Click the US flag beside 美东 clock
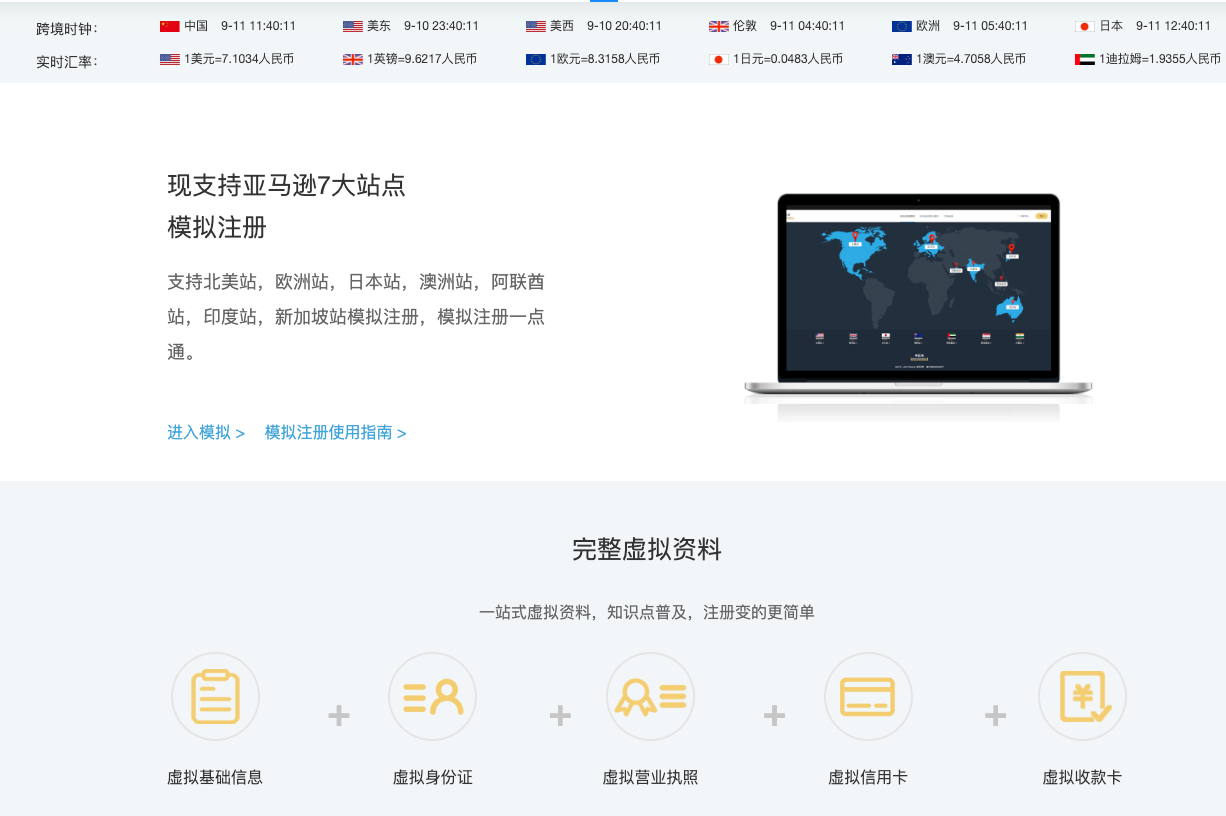 pyautogui.click(x=352, y=26)
